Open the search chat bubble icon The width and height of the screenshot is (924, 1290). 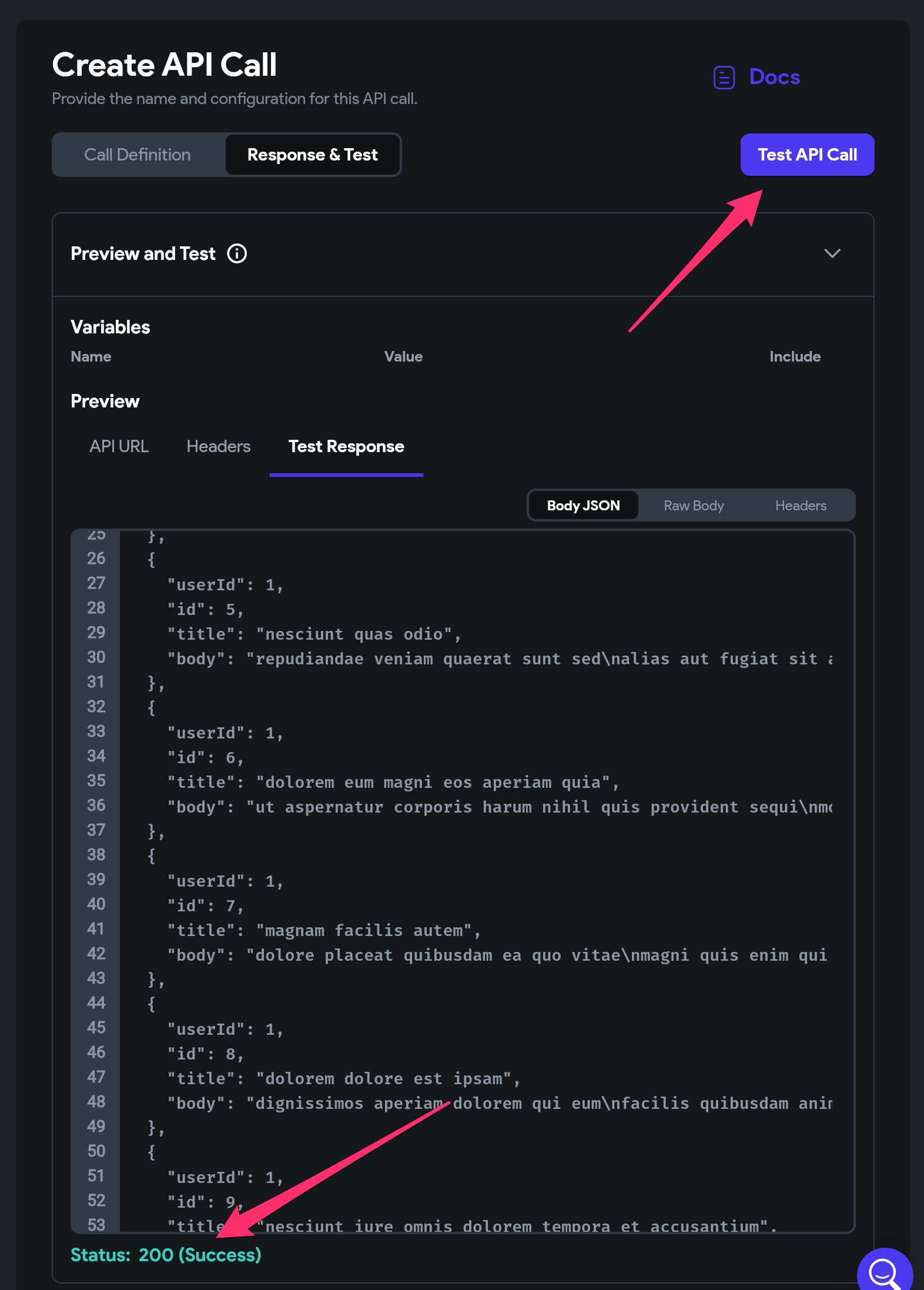(x=885, y=1274)
